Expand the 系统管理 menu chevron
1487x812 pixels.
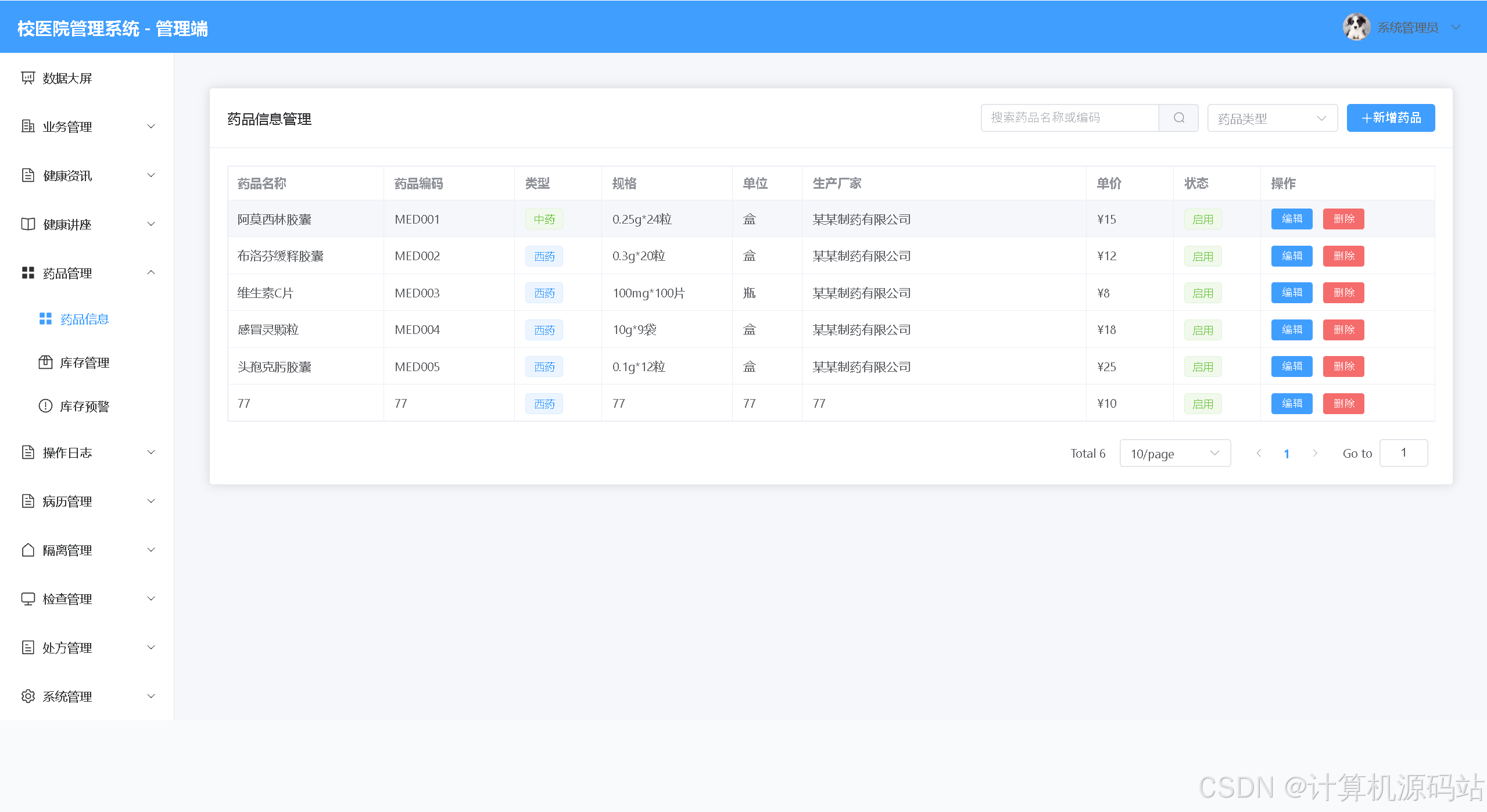(151, 696)
